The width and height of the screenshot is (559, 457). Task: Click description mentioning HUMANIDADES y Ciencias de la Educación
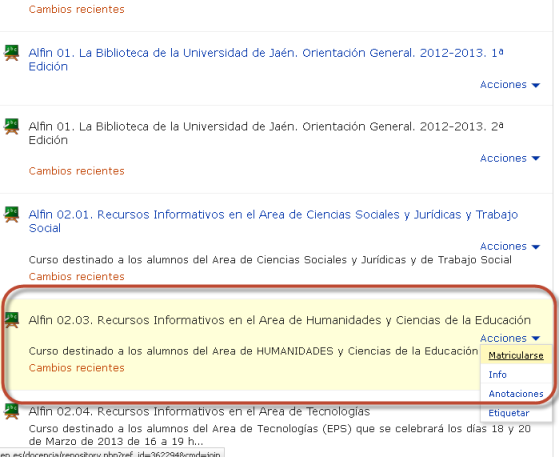coord(253,351)
